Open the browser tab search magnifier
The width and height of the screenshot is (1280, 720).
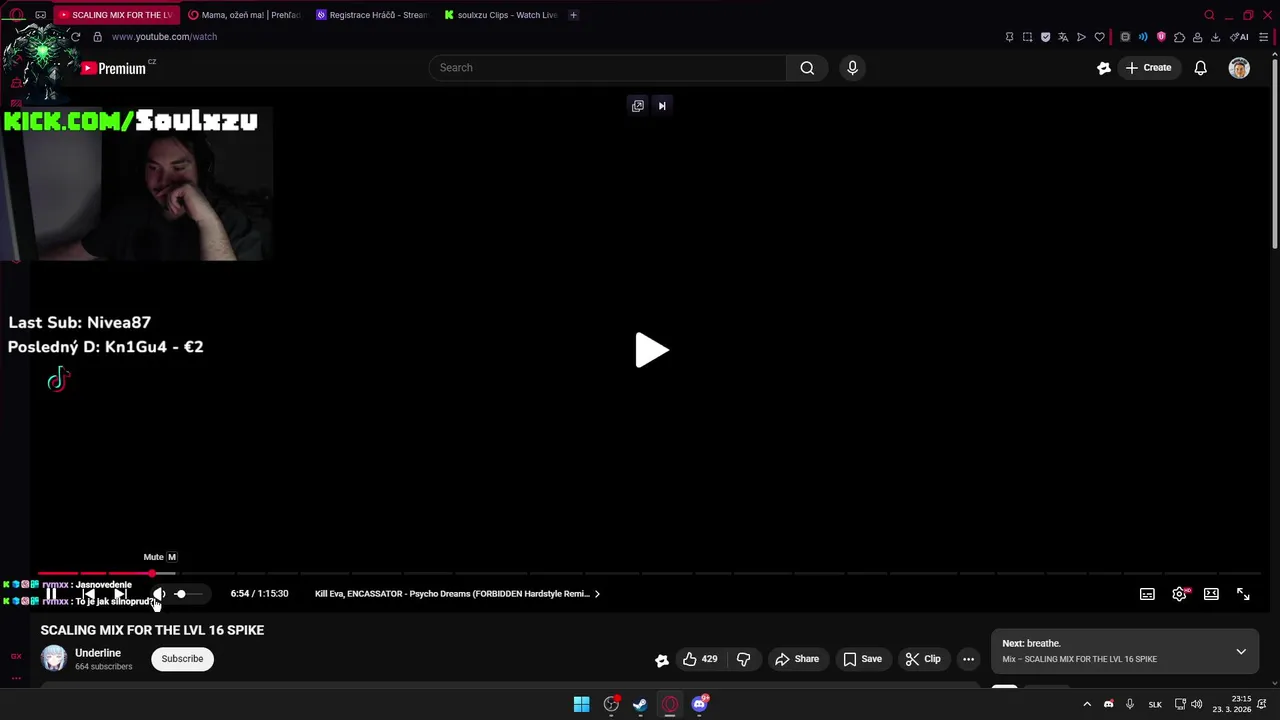coord(1209,15)
